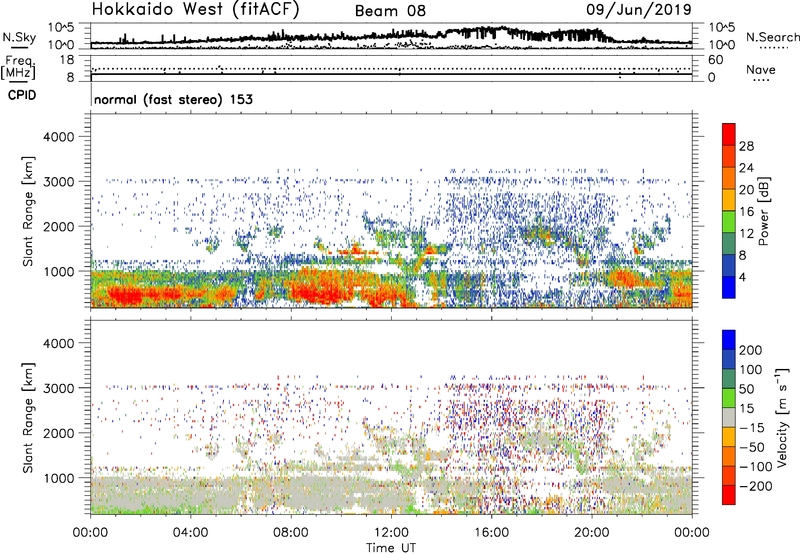Click the "08:00" time axis tick label
This screenshot has height=554, width=800.
point(291,533)
